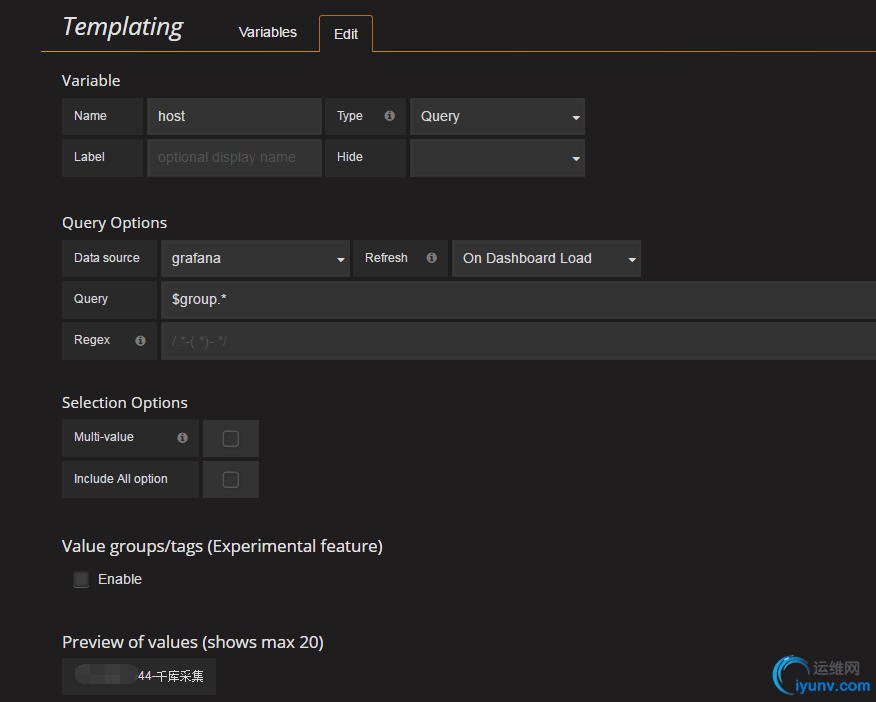876x702 pixels.
Task: Click the Label optional display name field
Action: pos(234,157)
